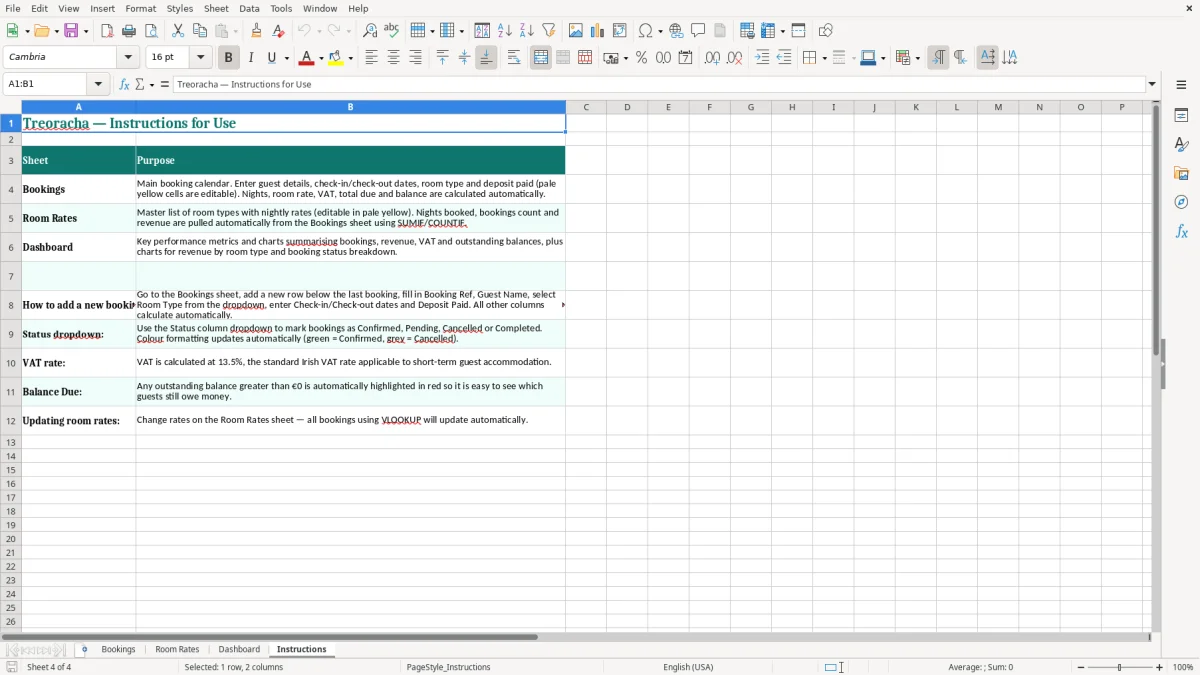Align text to bottom
The width and height of the screenshot is (1200, 675).
tap(486, 58)
